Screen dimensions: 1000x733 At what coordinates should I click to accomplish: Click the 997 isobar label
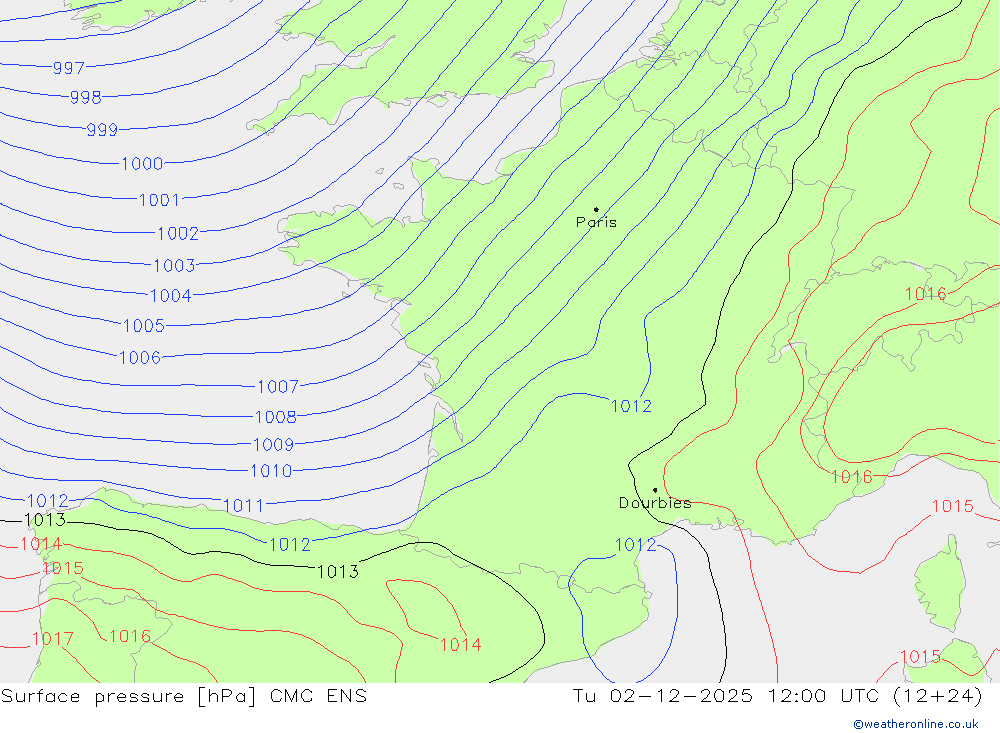69,68
